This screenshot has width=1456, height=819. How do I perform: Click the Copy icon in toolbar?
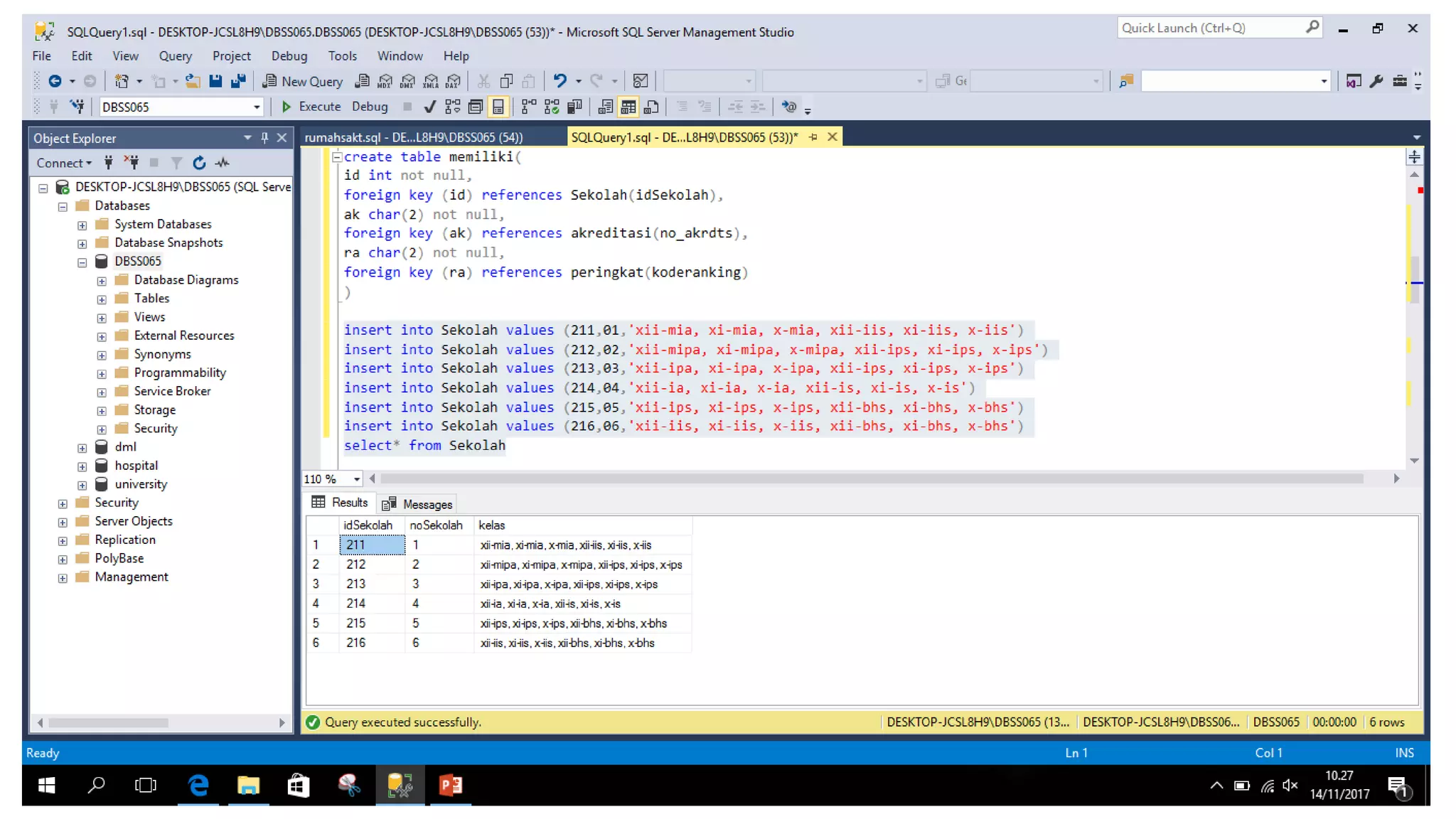[x=506, y=81]
